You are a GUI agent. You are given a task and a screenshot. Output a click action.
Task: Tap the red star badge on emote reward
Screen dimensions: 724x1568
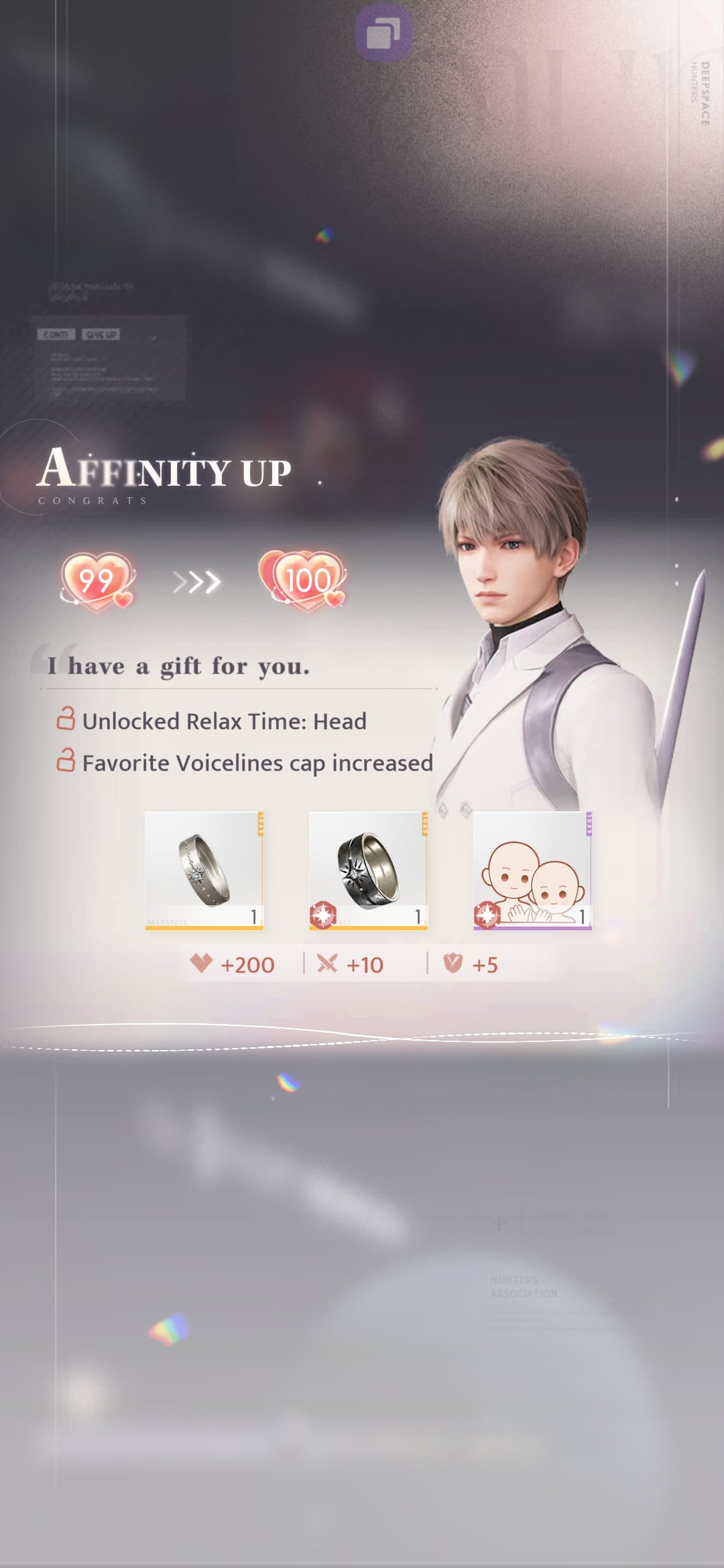point(487,915)
